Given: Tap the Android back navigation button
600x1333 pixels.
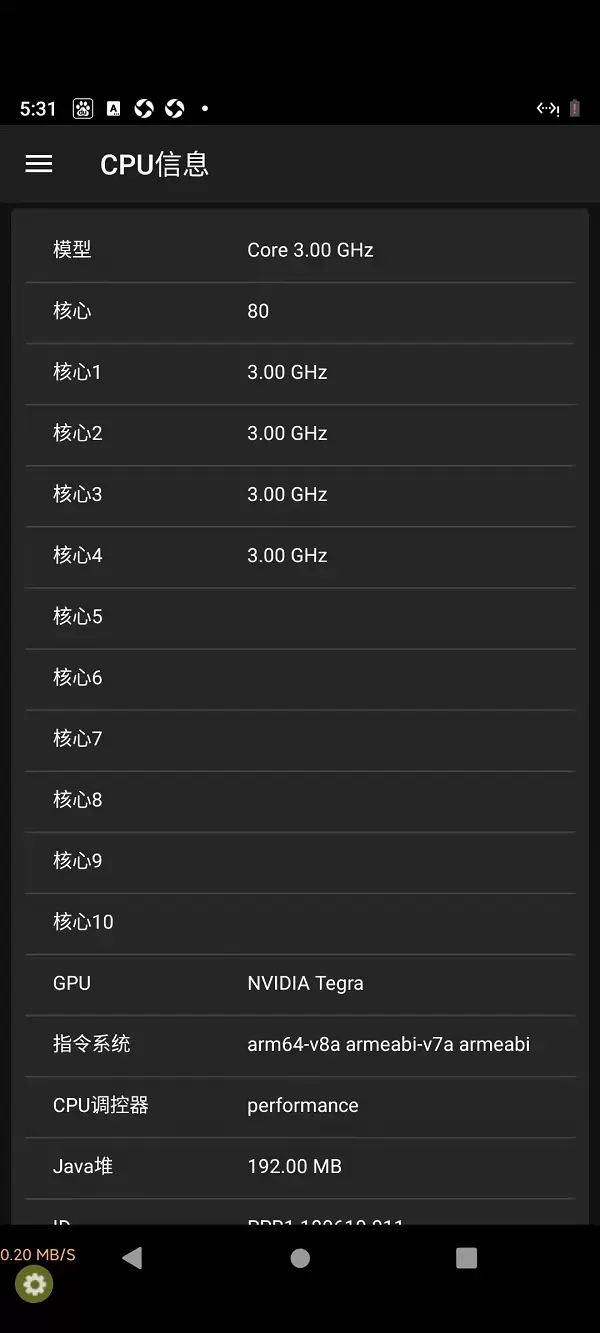Looking at the screenshot, I should point(132,1258).
